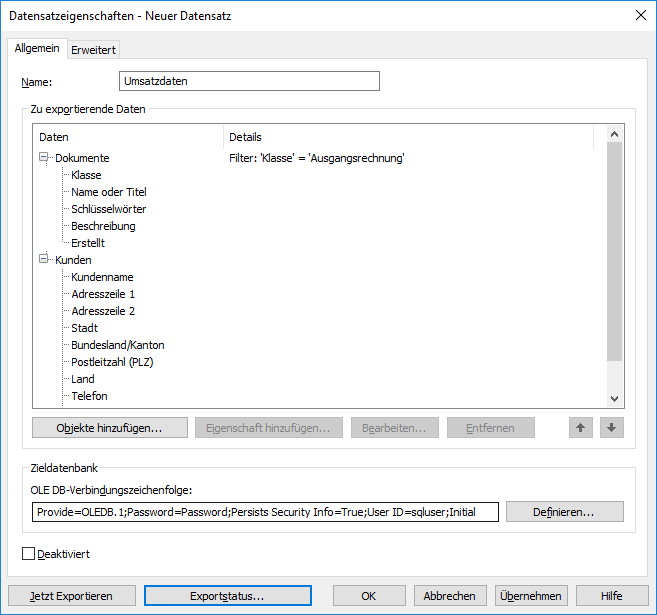
Task: Collapse the Dokumente tree node
Action: click(x=43, y=158)
